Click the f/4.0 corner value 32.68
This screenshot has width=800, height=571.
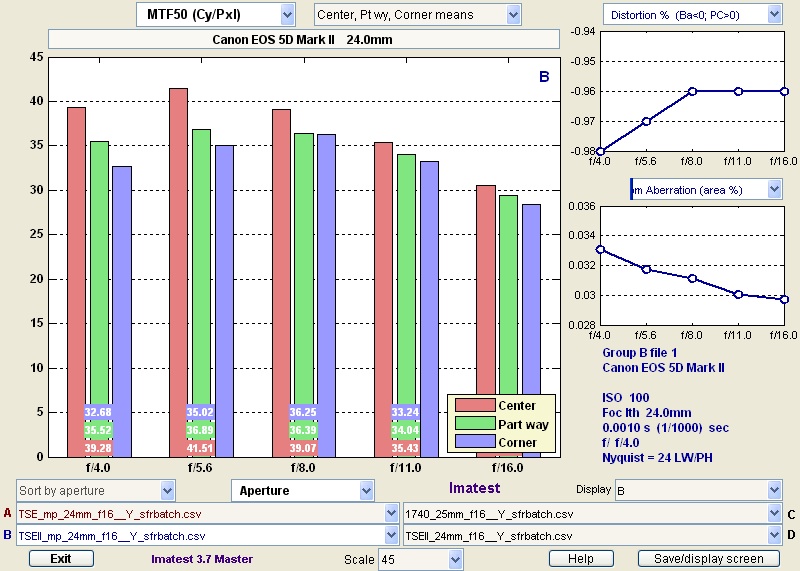98,412
